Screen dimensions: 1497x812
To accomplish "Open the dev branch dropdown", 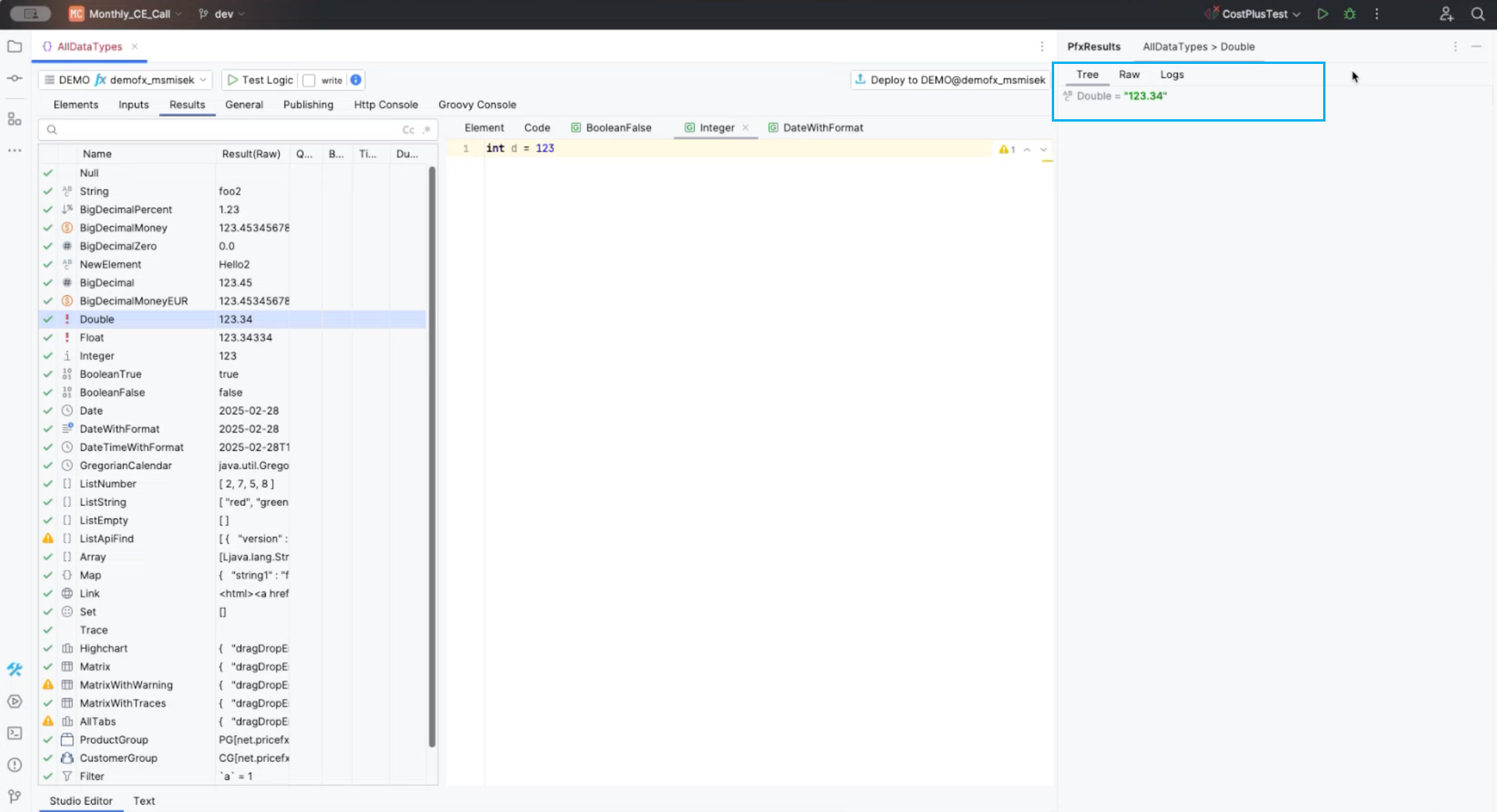I will [x=222, y=14].
